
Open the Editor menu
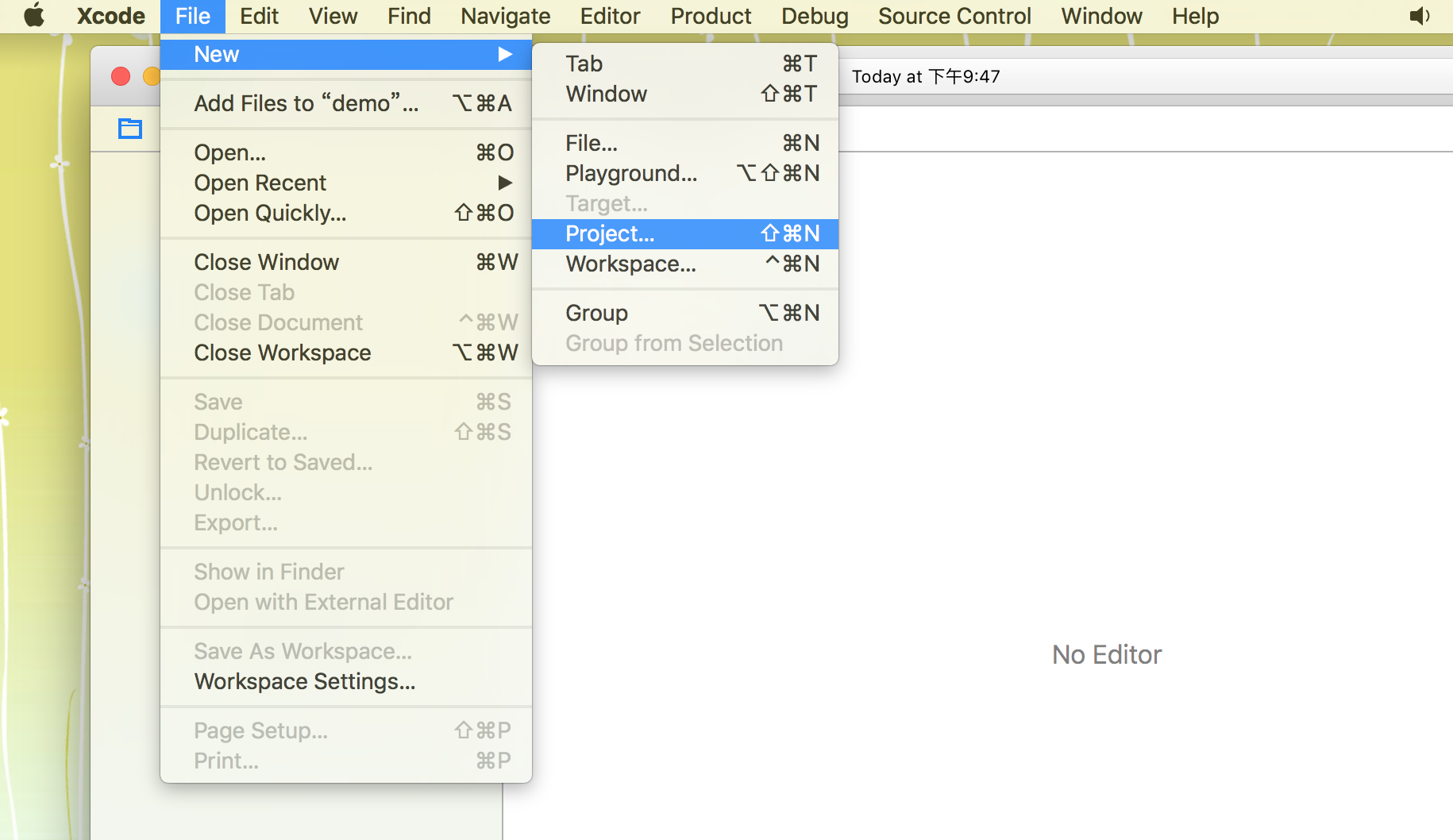(x=610, y=16)
